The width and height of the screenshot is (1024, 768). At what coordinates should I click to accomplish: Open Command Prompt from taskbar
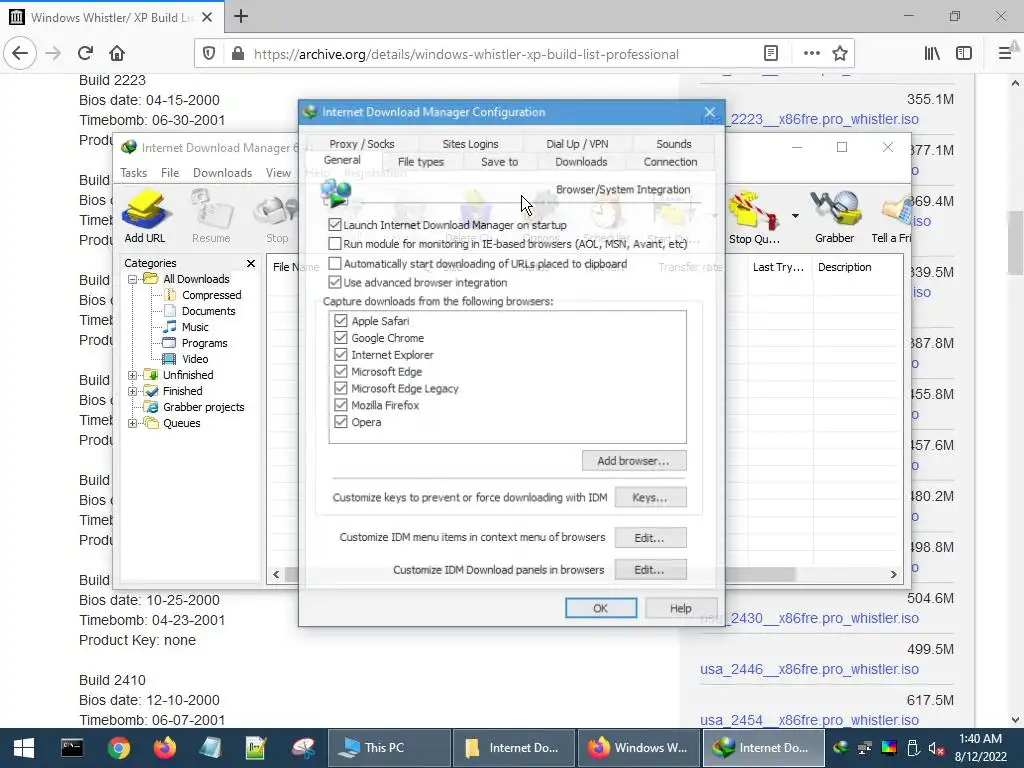tap(72, 748)
